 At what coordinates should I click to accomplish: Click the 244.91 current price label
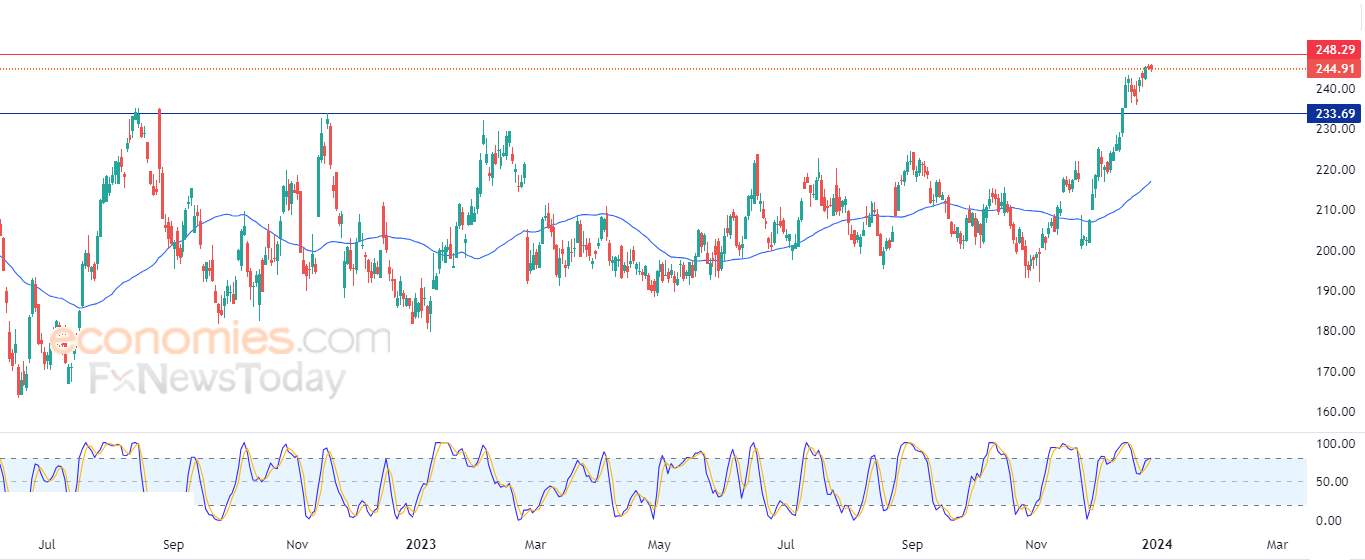[x=1335, y=69]
